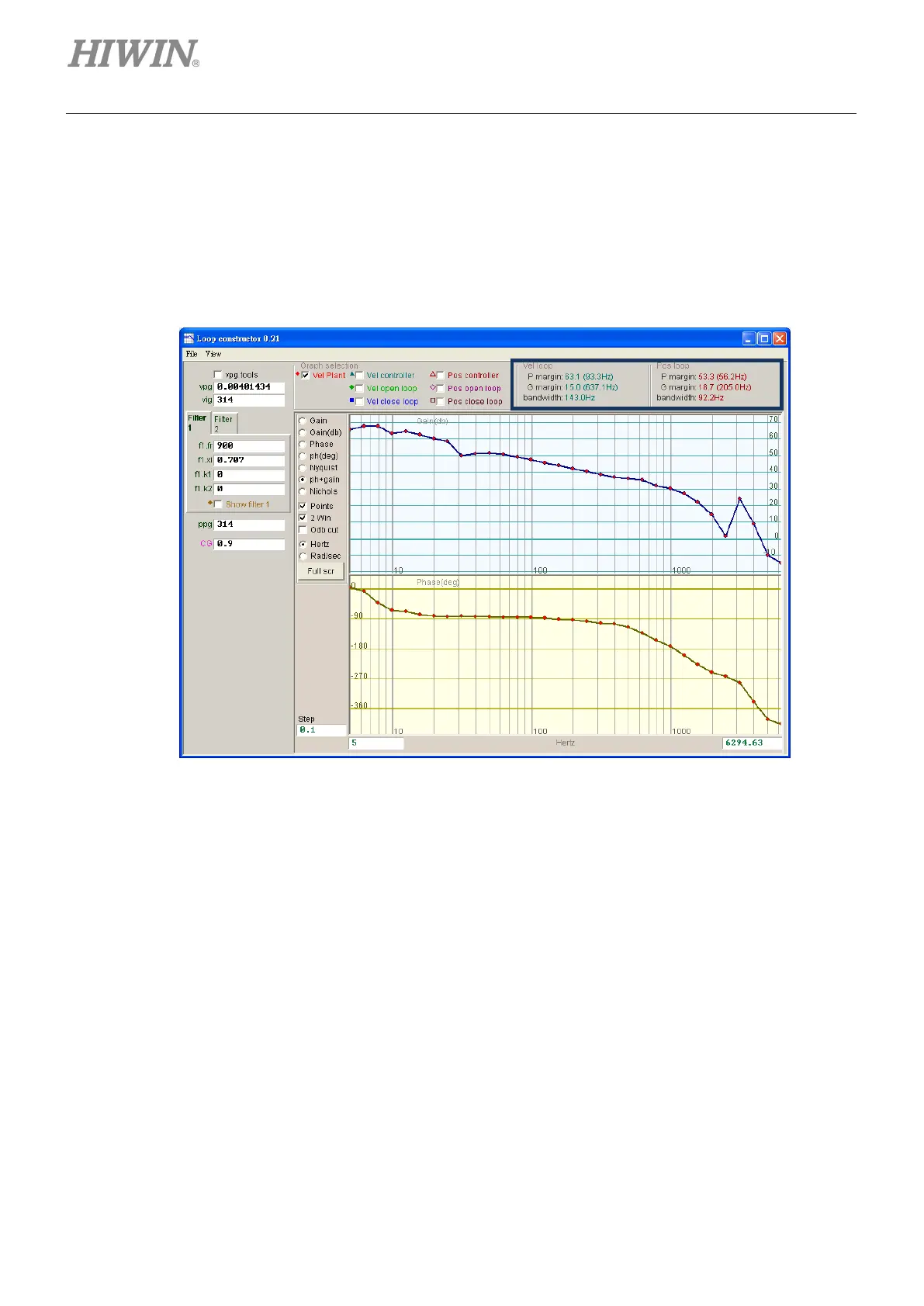
Task: Click the start frequency field showing 5
Action: 377,743
